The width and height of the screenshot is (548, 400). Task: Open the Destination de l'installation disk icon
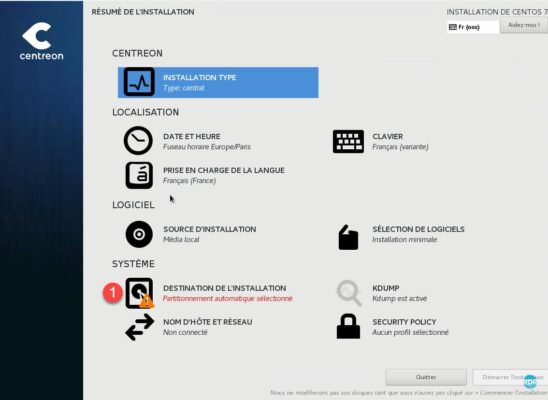[x=139, y=293]
